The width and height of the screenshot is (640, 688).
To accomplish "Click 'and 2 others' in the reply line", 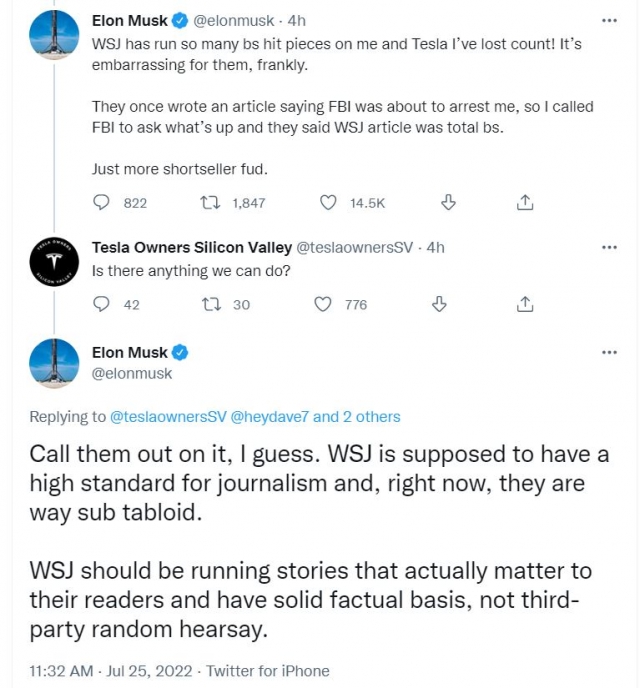I will [356, 416].
